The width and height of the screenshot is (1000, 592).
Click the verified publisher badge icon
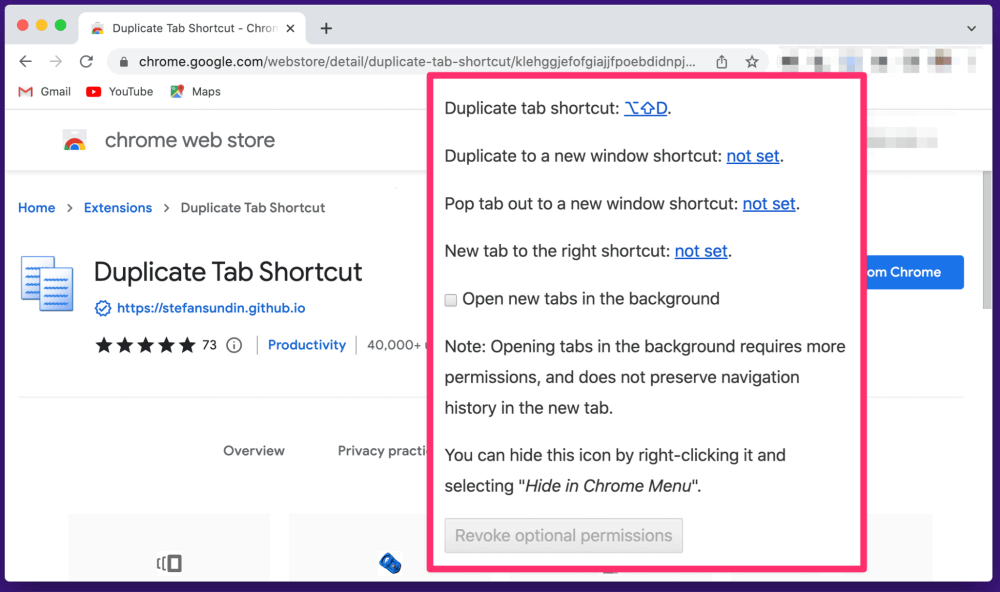[x=103, y=308]
